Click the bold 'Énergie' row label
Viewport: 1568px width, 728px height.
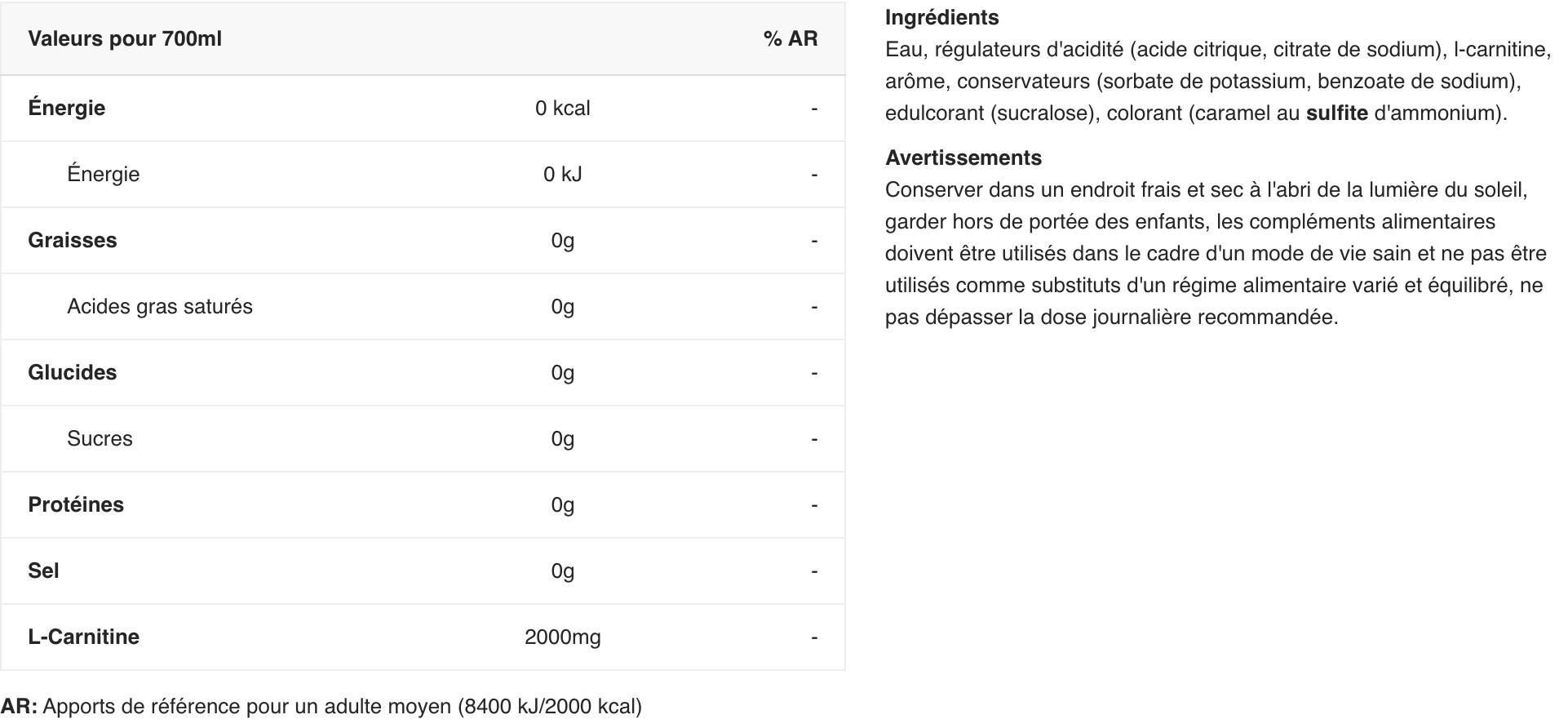click(67, 108)
